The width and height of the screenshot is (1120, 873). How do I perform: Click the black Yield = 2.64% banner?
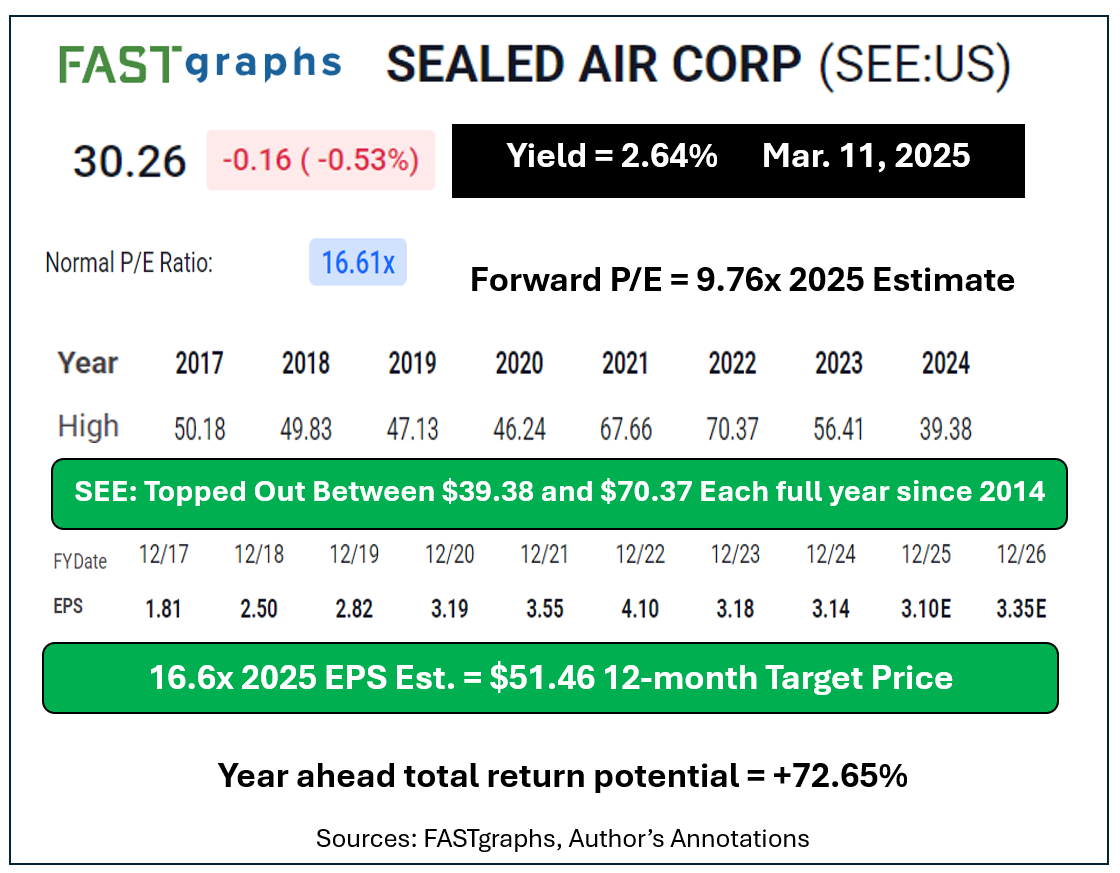738,160
